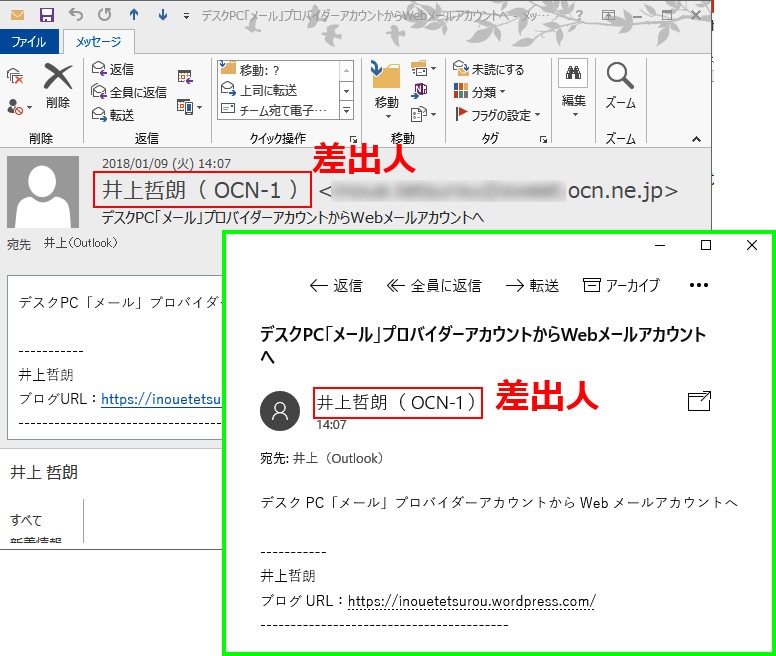Click 井上 哲朗 name in people pane
776x656 pixels.
click(x=44, y=472)
